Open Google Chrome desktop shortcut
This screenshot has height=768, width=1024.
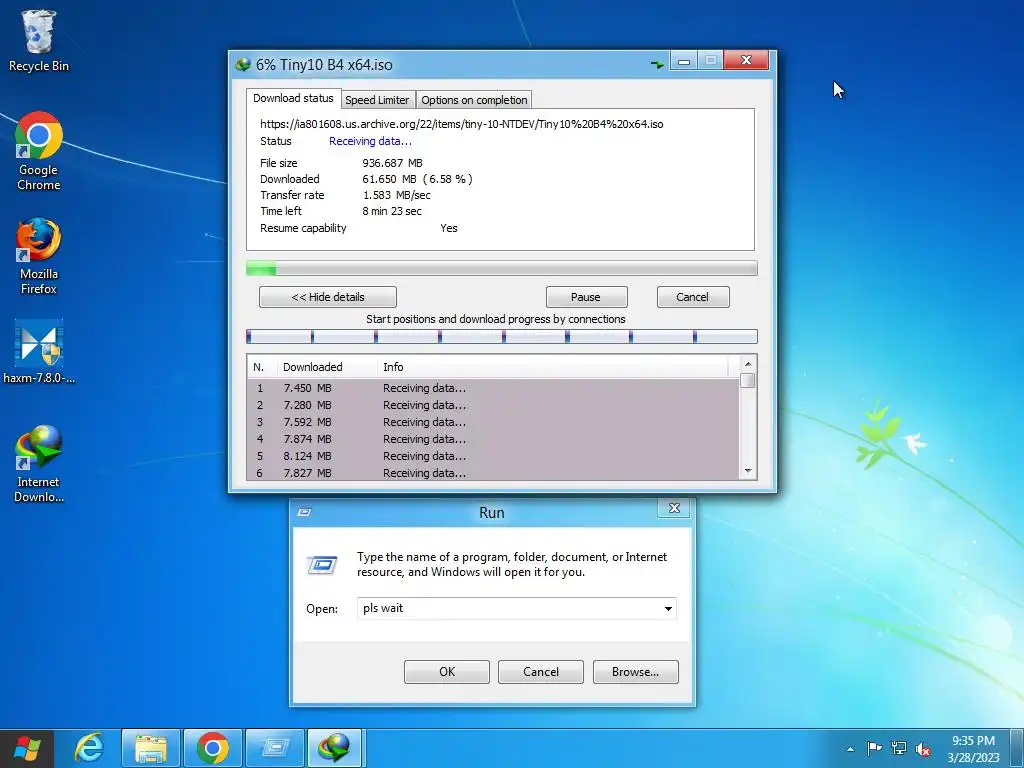pyautogui.click(x=39, y=151)
